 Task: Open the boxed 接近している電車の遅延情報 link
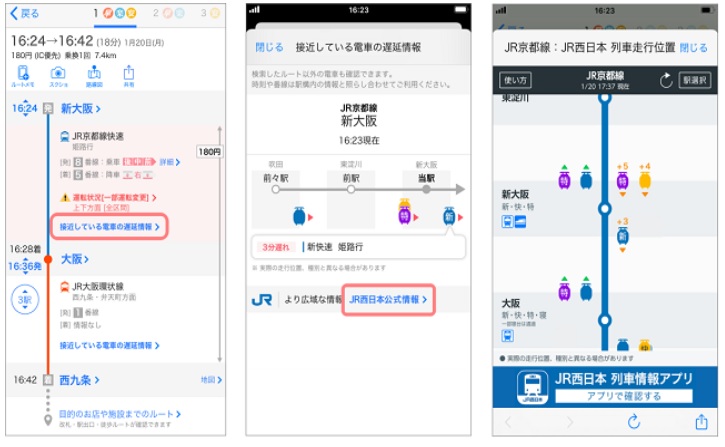109,227
